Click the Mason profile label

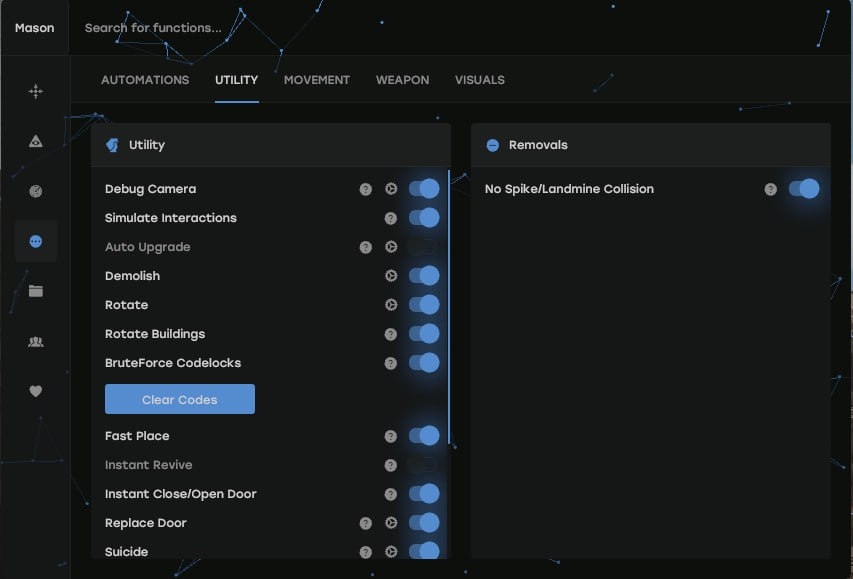(35, 28)
